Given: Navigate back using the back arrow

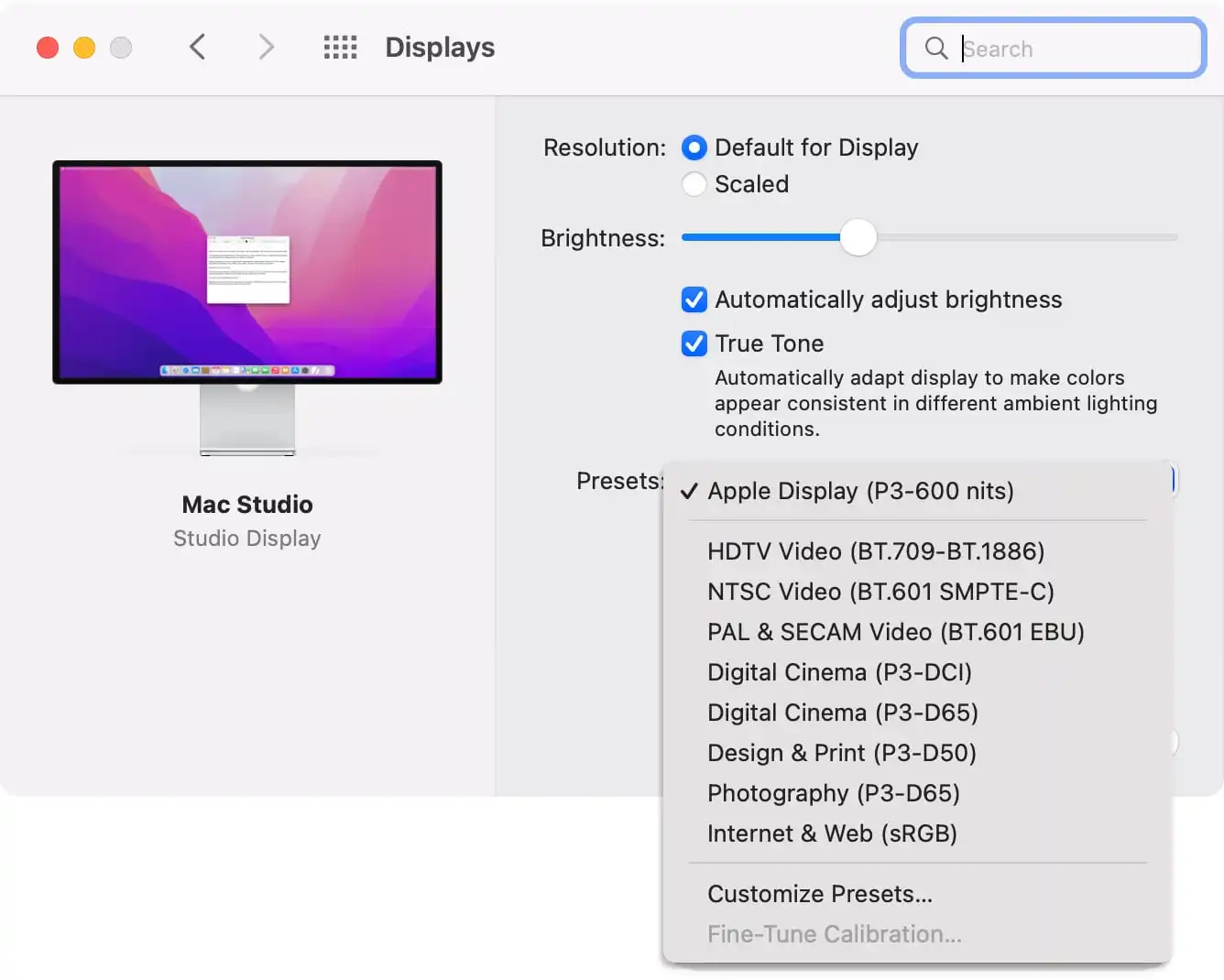Looking at the screenshot, I should (197, 47).
